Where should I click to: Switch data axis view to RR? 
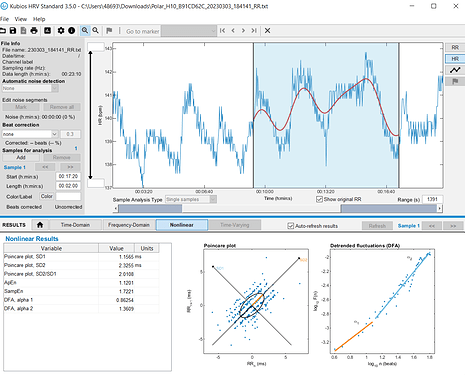tap(455, 47)
